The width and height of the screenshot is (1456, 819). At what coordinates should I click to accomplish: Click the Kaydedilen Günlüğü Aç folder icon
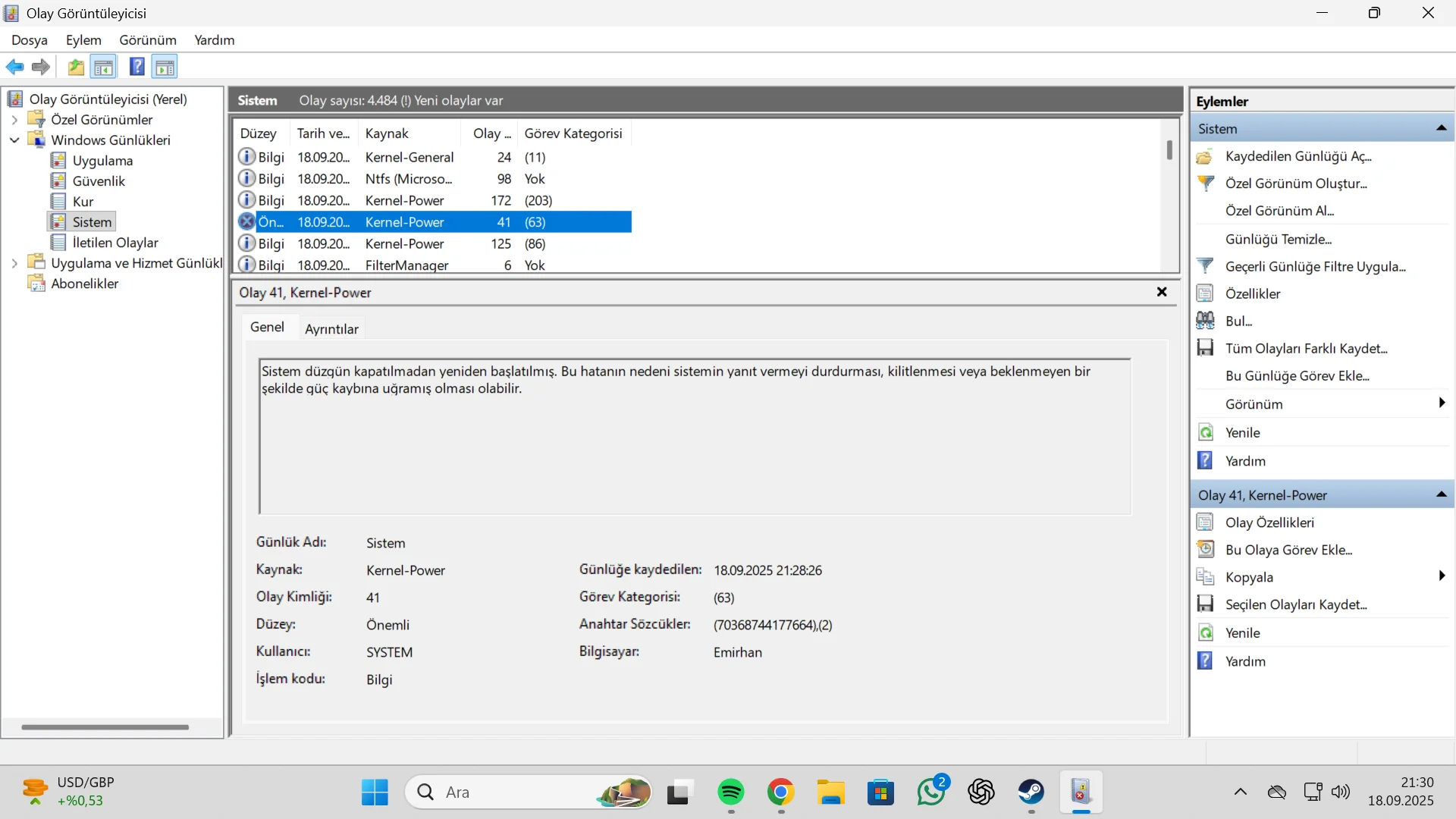pyautogui.click(x=1205, y=156)
